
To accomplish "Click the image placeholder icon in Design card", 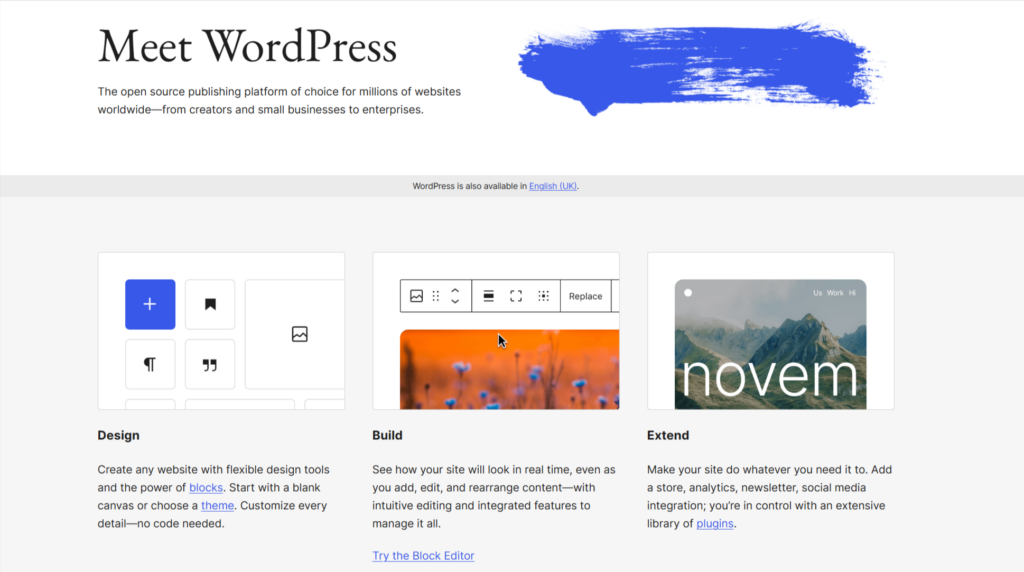I will (x=299, y=334).
